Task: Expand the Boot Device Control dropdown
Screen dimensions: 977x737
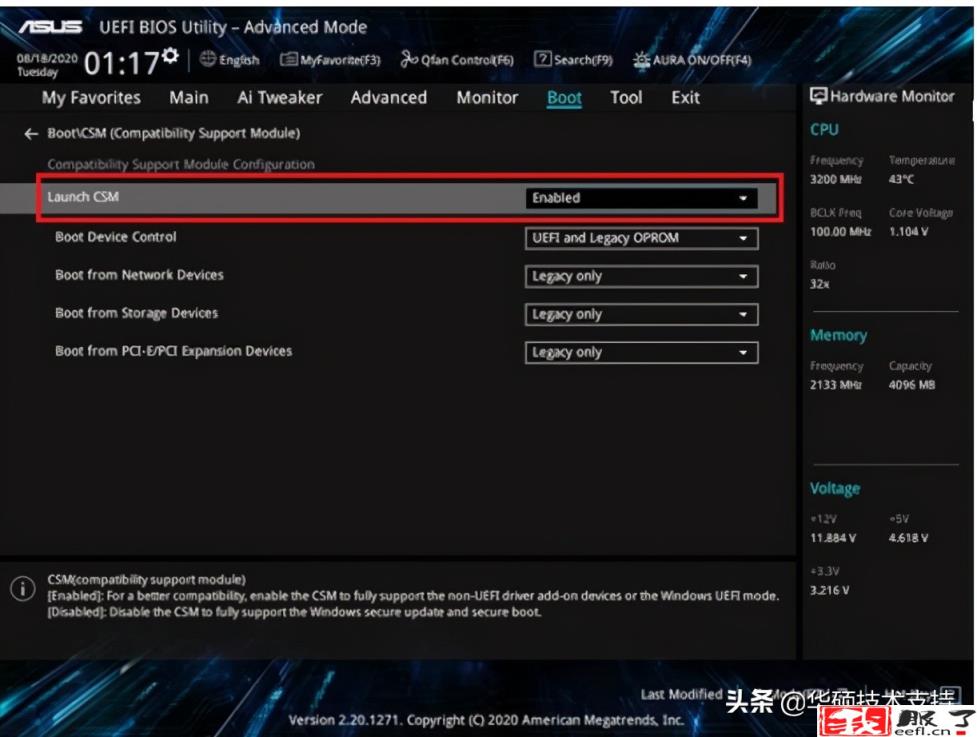Action: point(641,238)
